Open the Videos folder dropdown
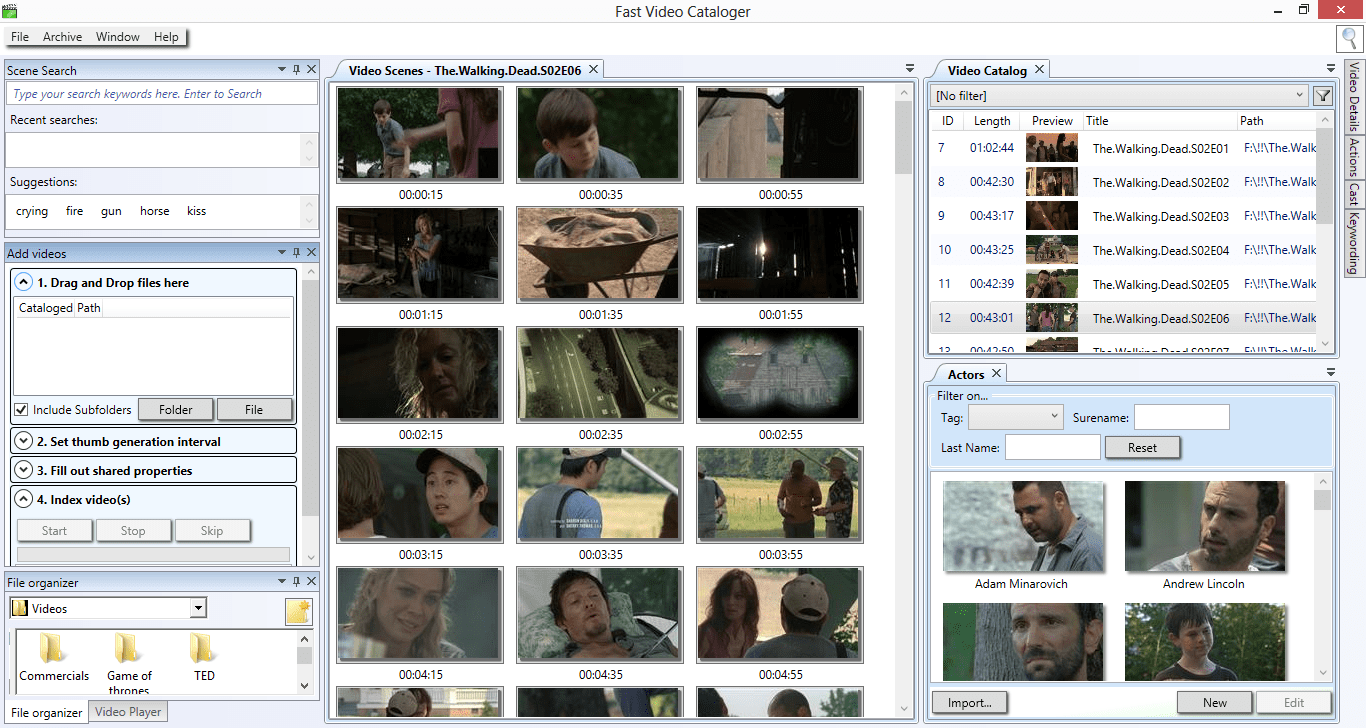Image resolution: width=1366 pixels, height=728 pixels. pyautogui.click(x=198, y=608)
